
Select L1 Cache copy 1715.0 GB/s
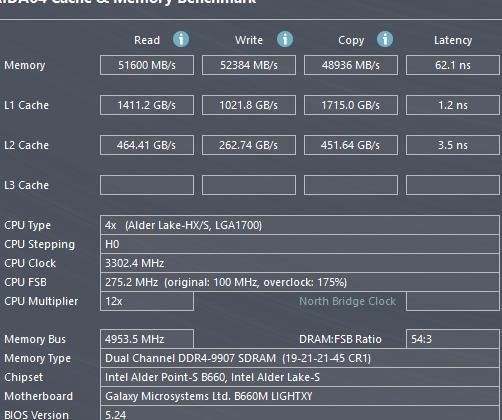[351, 105]
